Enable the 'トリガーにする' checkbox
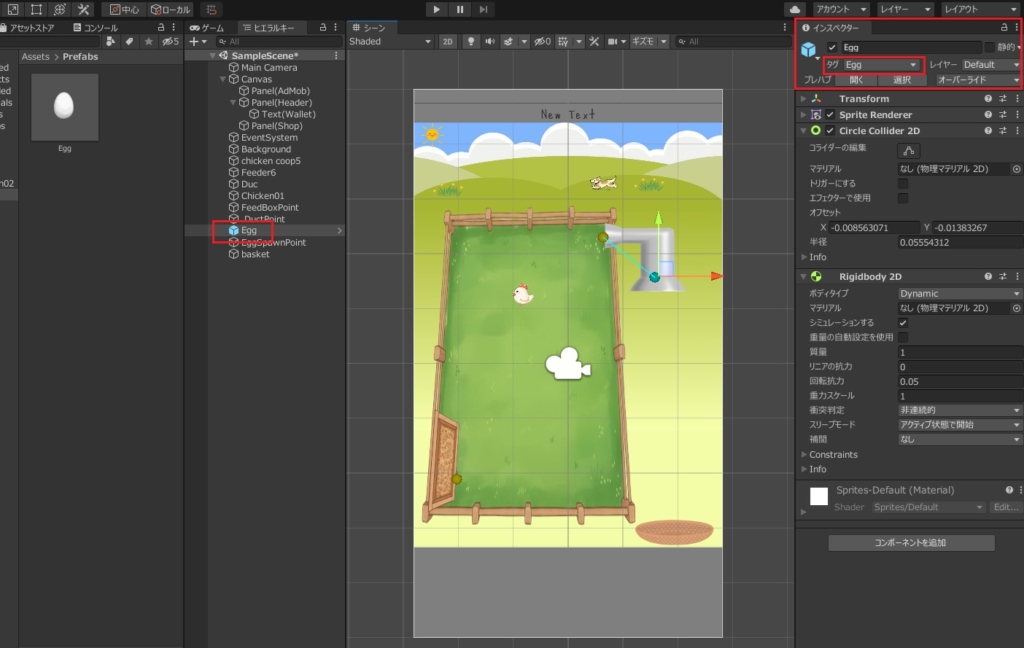The image size is (1024, 648). [904, 184]
